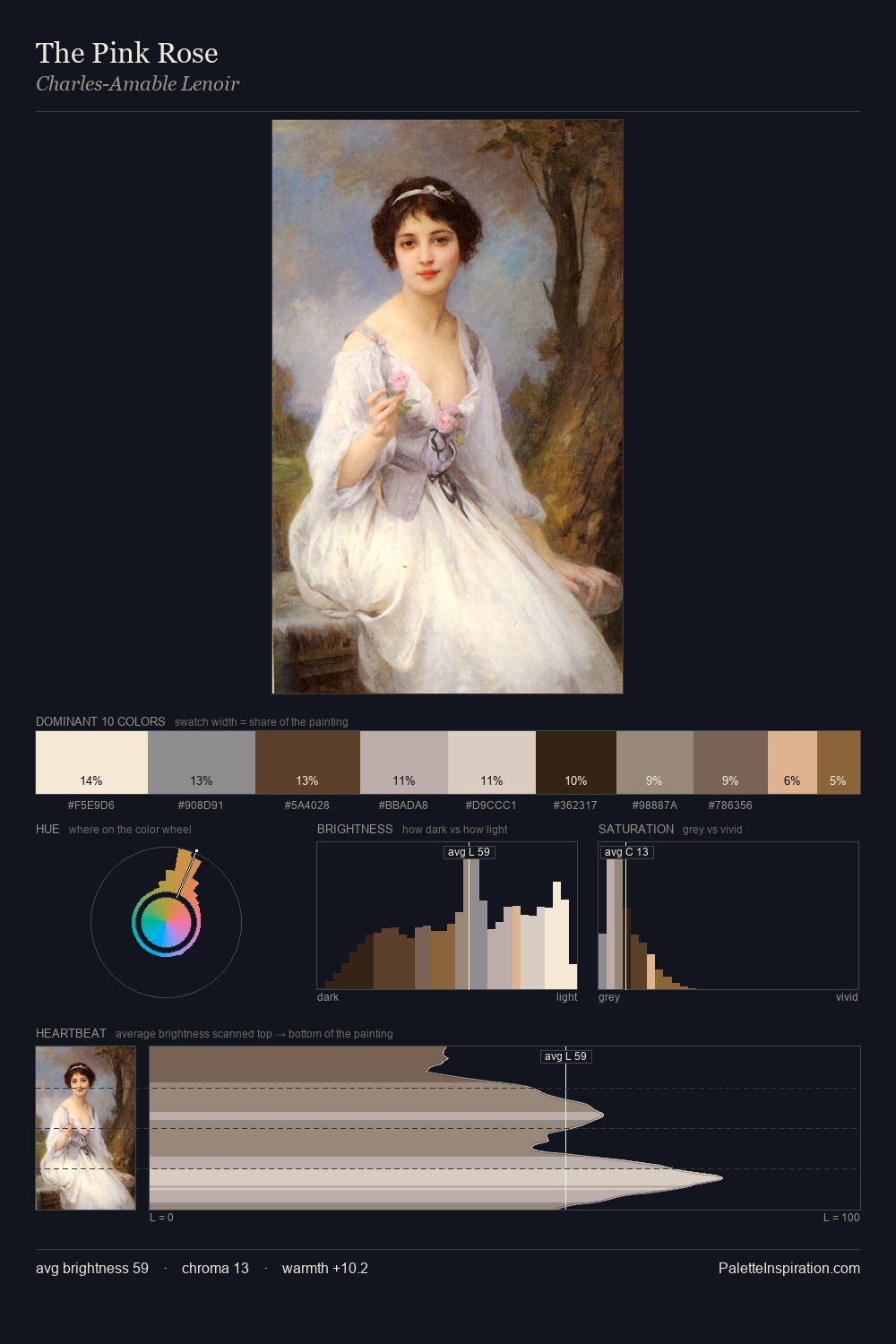Viewport: 896px width, 1344px height.
Task: Click the 'SATURATION' section heading
Action: click(x=636, y=829)
